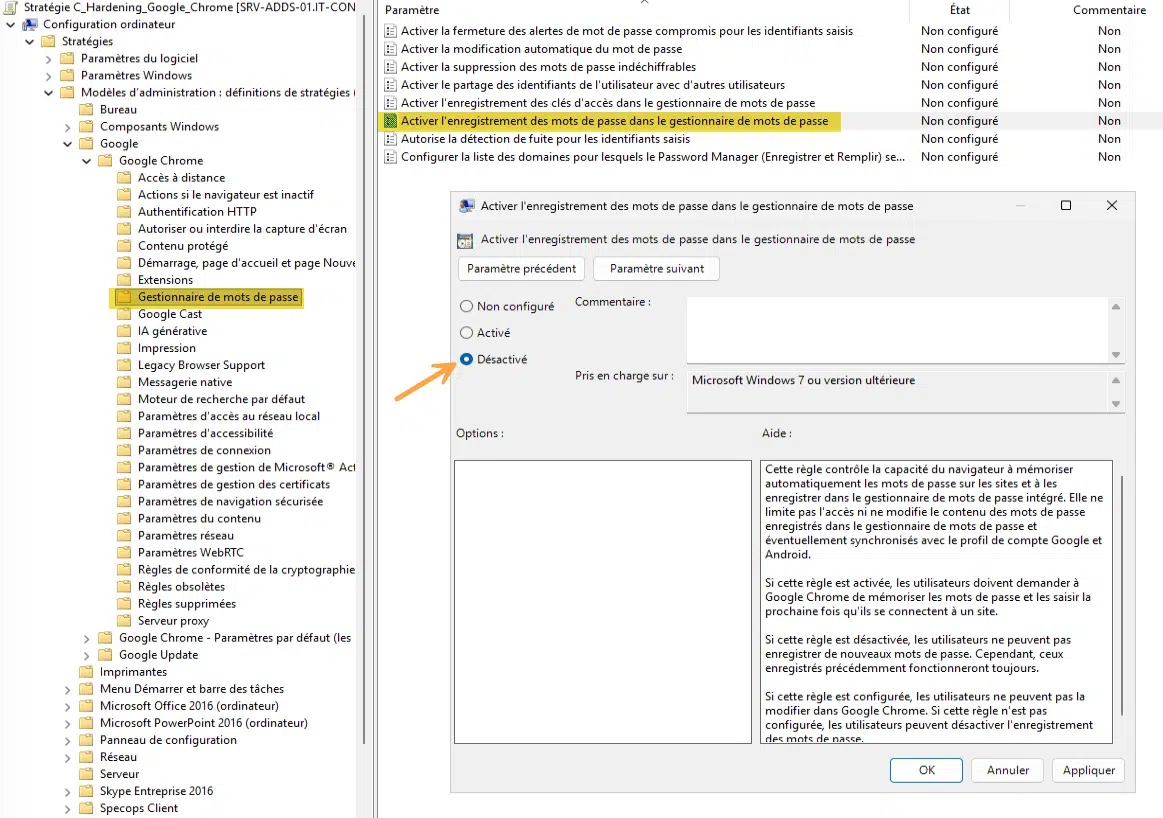Click the 'État' column header
Image resolution: width=1163 pixels, height=818 pixels.
click(959, 10)
